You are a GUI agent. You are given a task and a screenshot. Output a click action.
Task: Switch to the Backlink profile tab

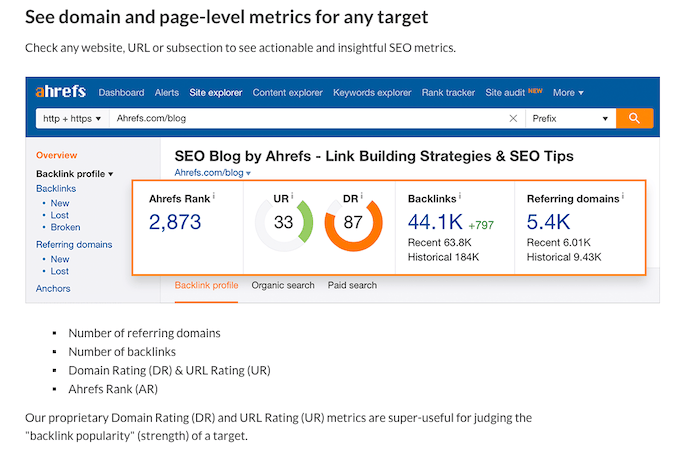pyautogui.click(x=206, y=285)
